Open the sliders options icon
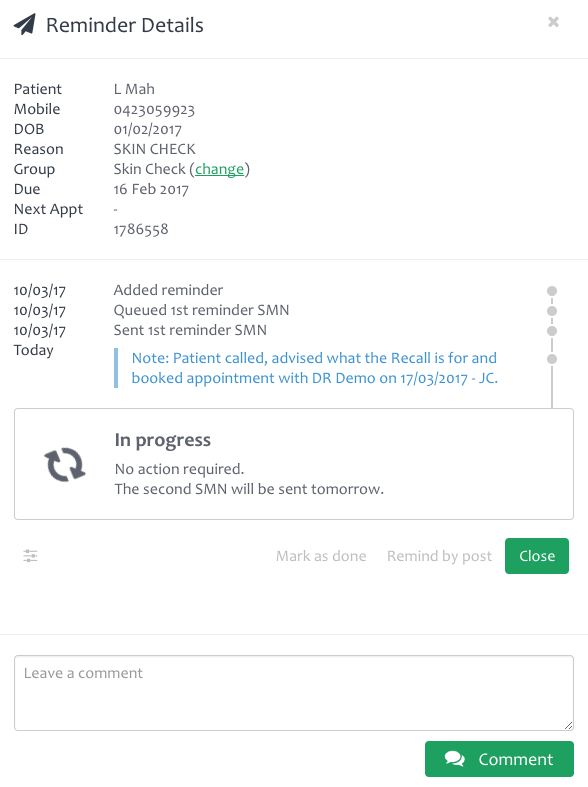 pos(30,556)
